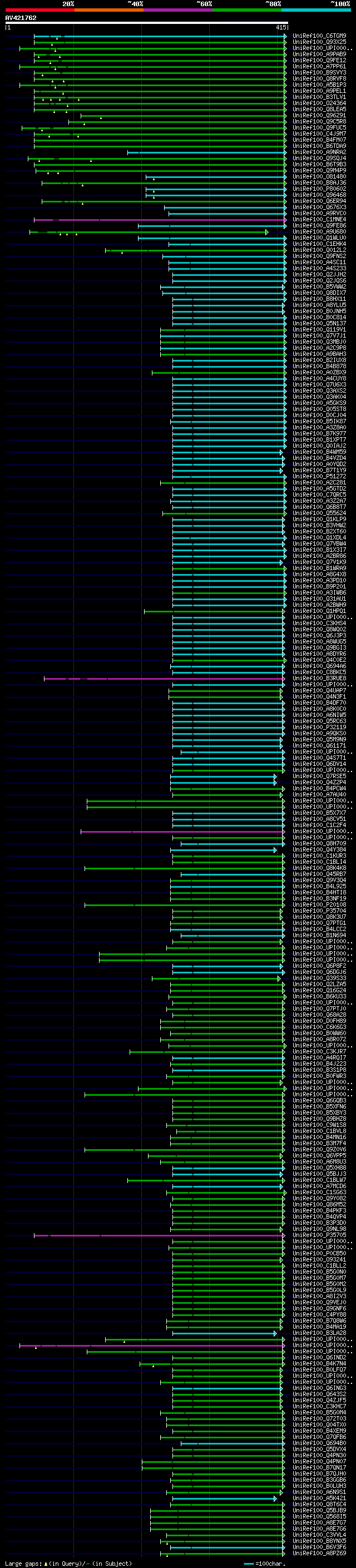Select hit label UniRef100_Q9SQJ4
This screenshot has height=1568, width=356.
click(319, 159)
